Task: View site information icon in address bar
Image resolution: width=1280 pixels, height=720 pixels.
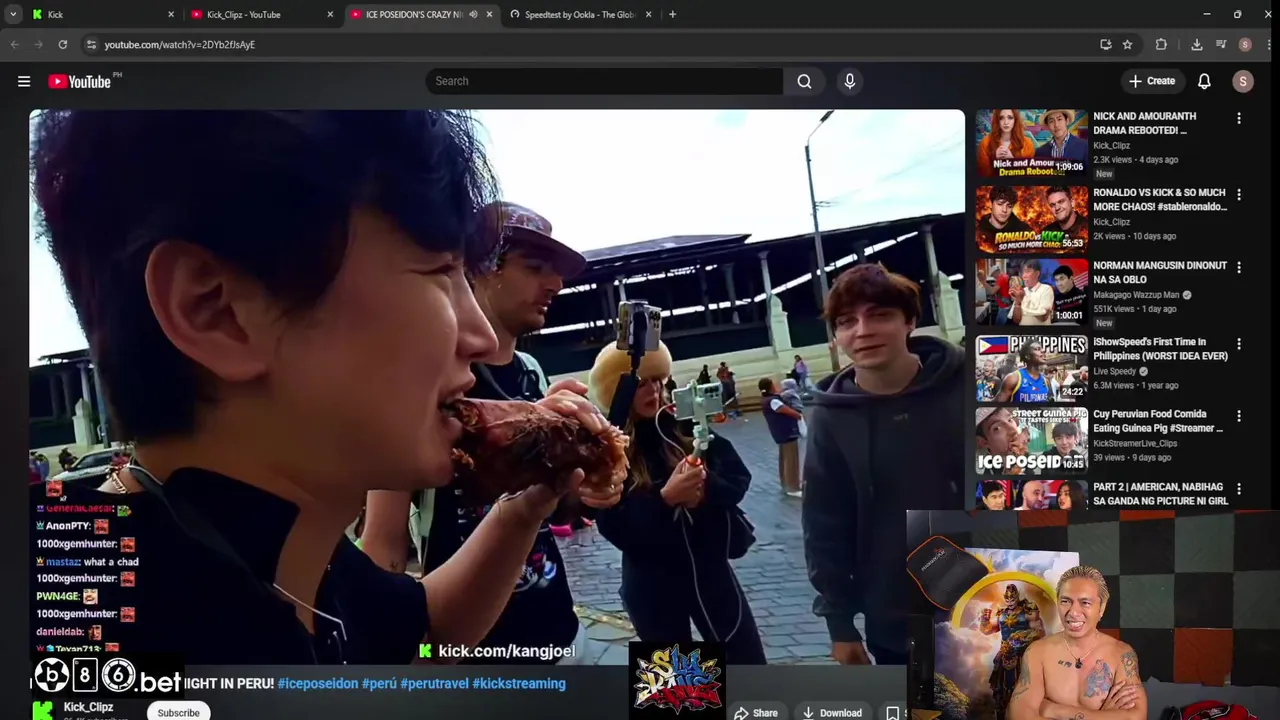Action: click(91, 44)
